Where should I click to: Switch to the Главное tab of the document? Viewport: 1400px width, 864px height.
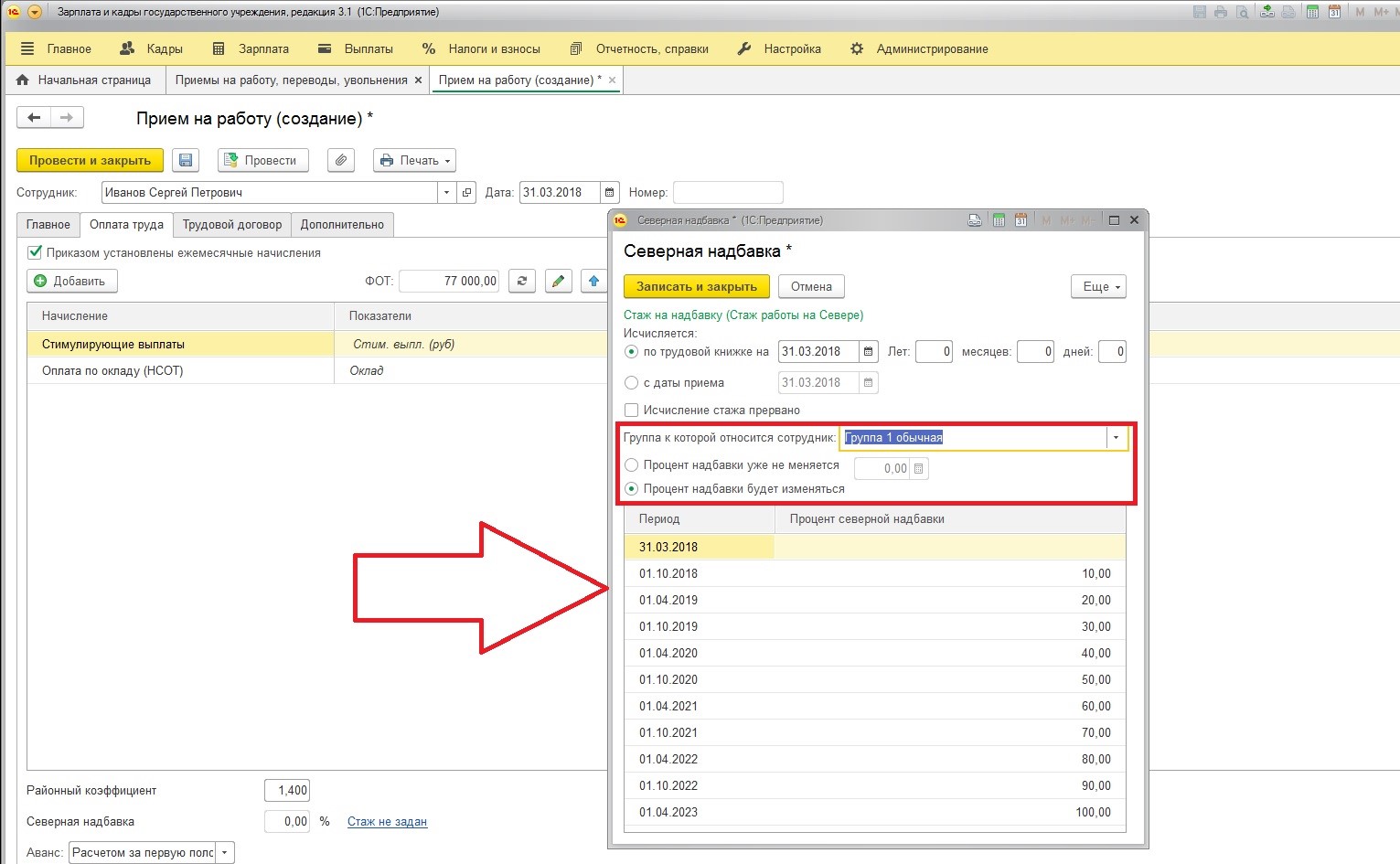[48, 224]
